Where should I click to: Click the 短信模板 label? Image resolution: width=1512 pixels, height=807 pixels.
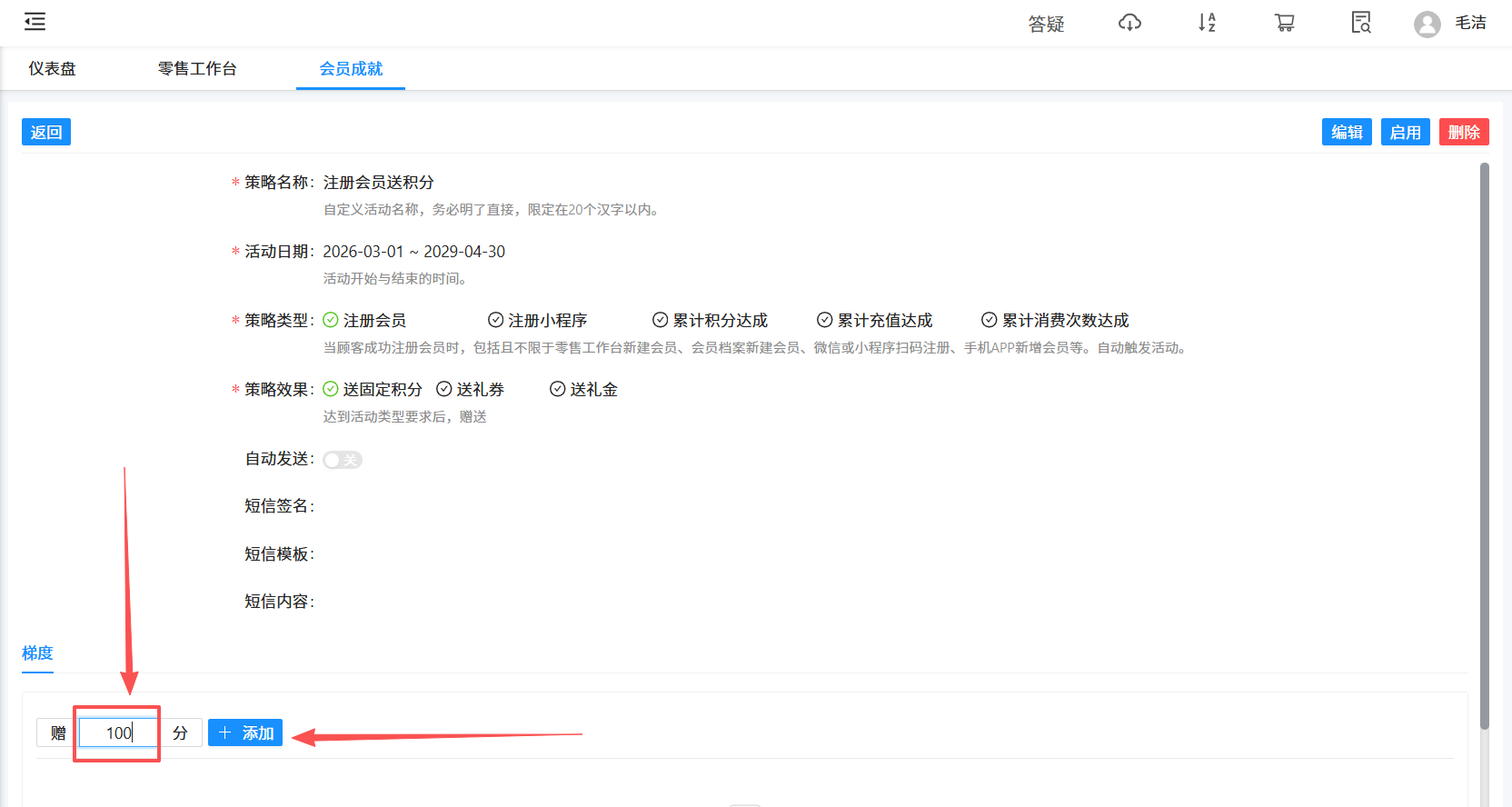[x=279, y=553]
